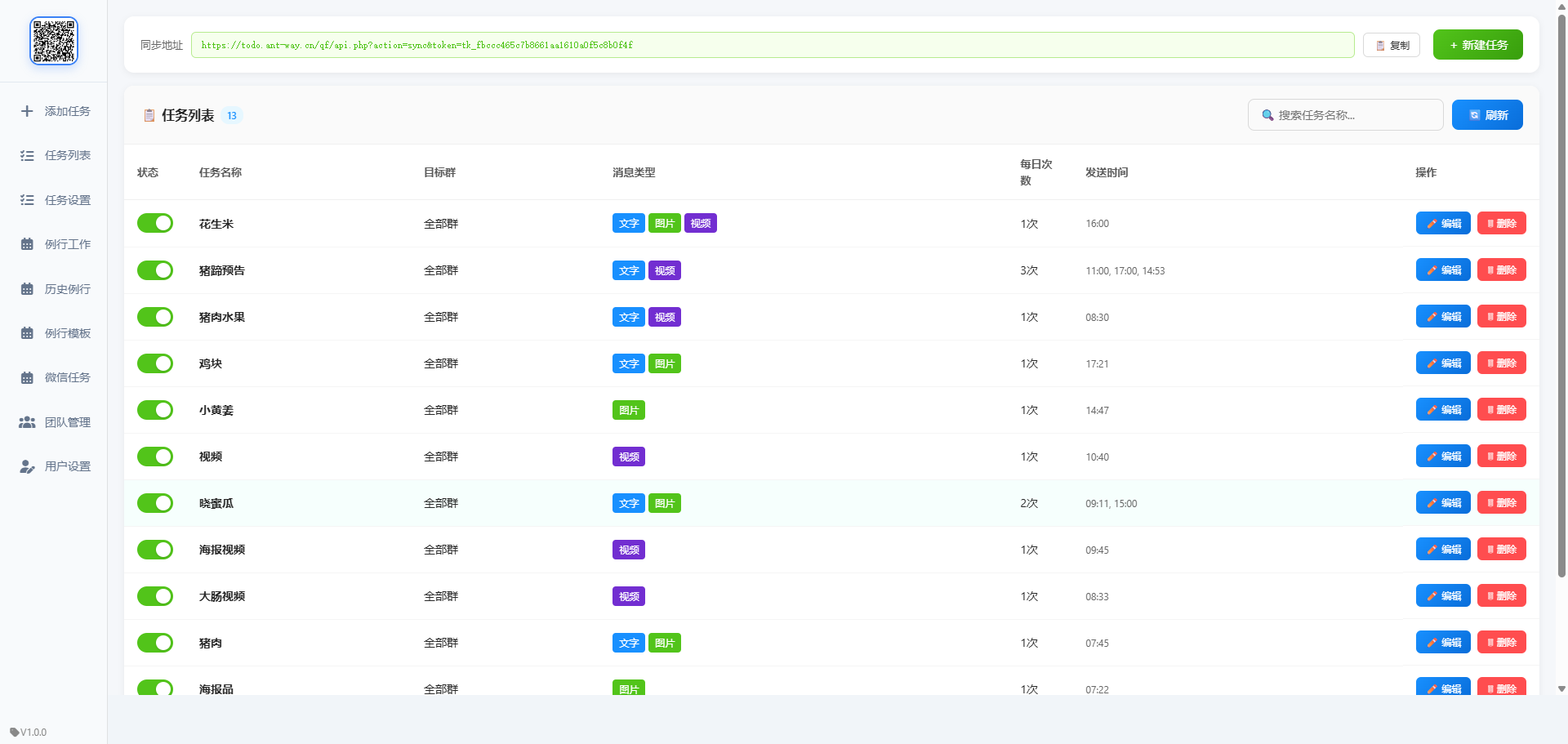Toggle off the 花生米 task switch

coord(155,223)
